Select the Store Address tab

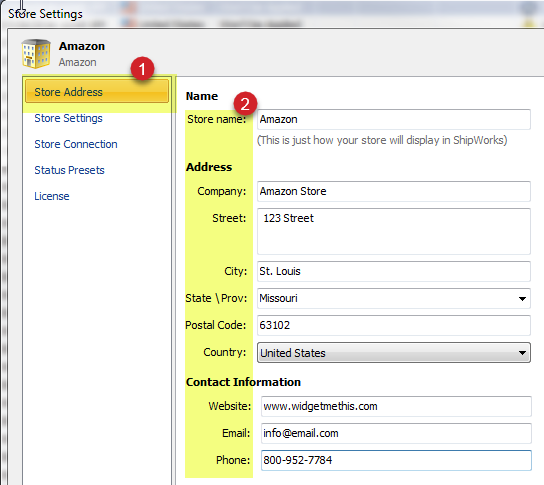coord(97,92)
